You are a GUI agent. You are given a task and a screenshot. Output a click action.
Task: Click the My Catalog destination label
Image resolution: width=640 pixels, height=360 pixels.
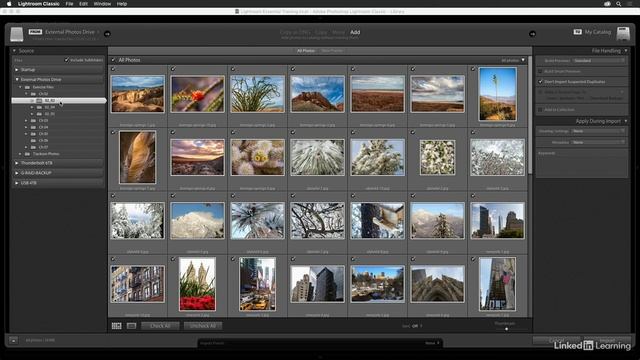coord(598,32)
